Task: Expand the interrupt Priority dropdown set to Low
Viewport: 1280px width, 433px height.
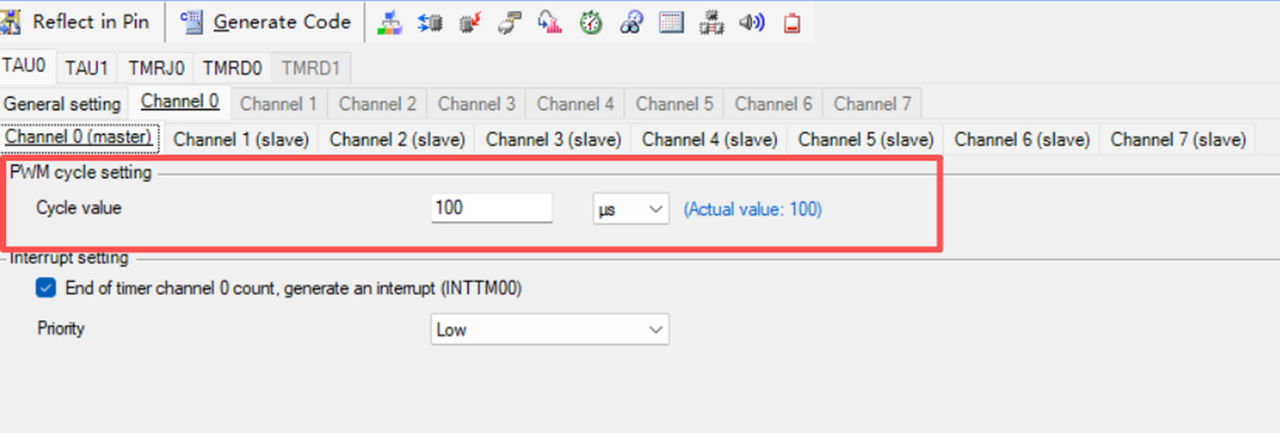Action: pos(549,329)
